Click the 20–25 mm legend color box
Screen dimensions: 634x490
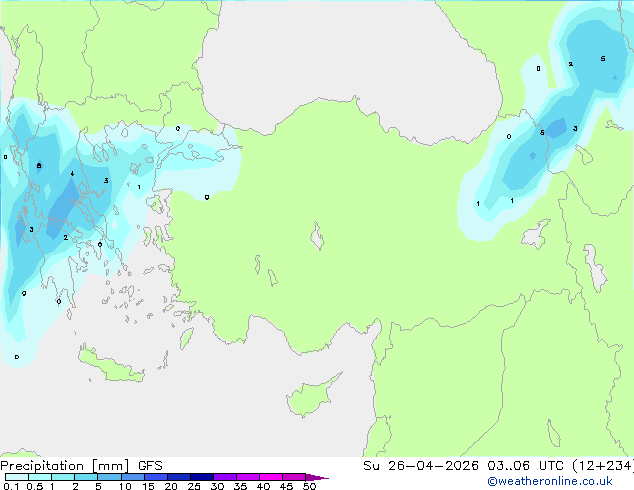pyautogui.click(x=179, y=477)
